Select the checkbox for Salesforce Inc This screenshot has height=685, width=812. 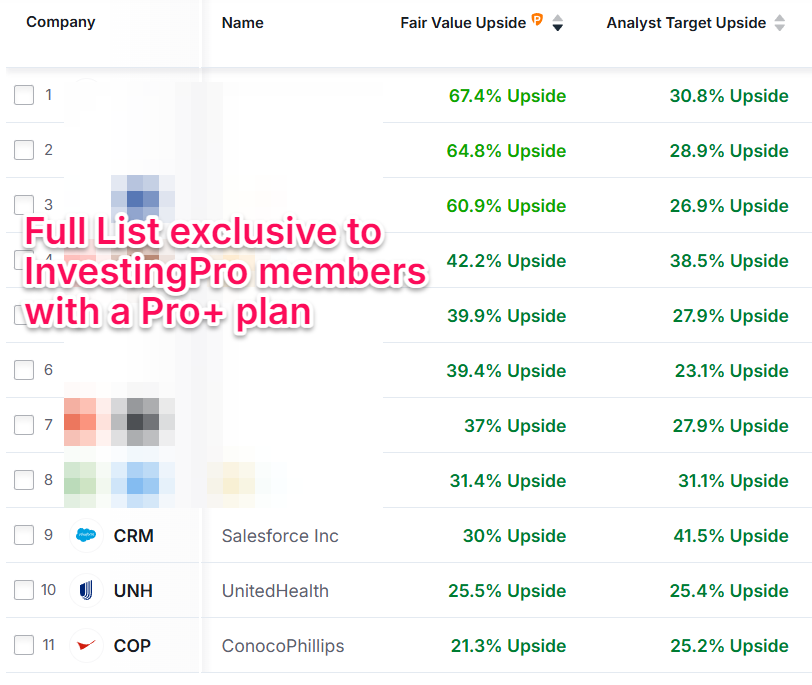coord(23,535)
